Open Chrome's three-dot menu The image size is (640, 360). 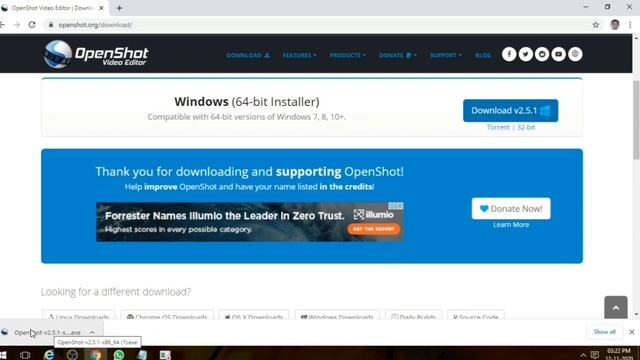tap(631, 25)
